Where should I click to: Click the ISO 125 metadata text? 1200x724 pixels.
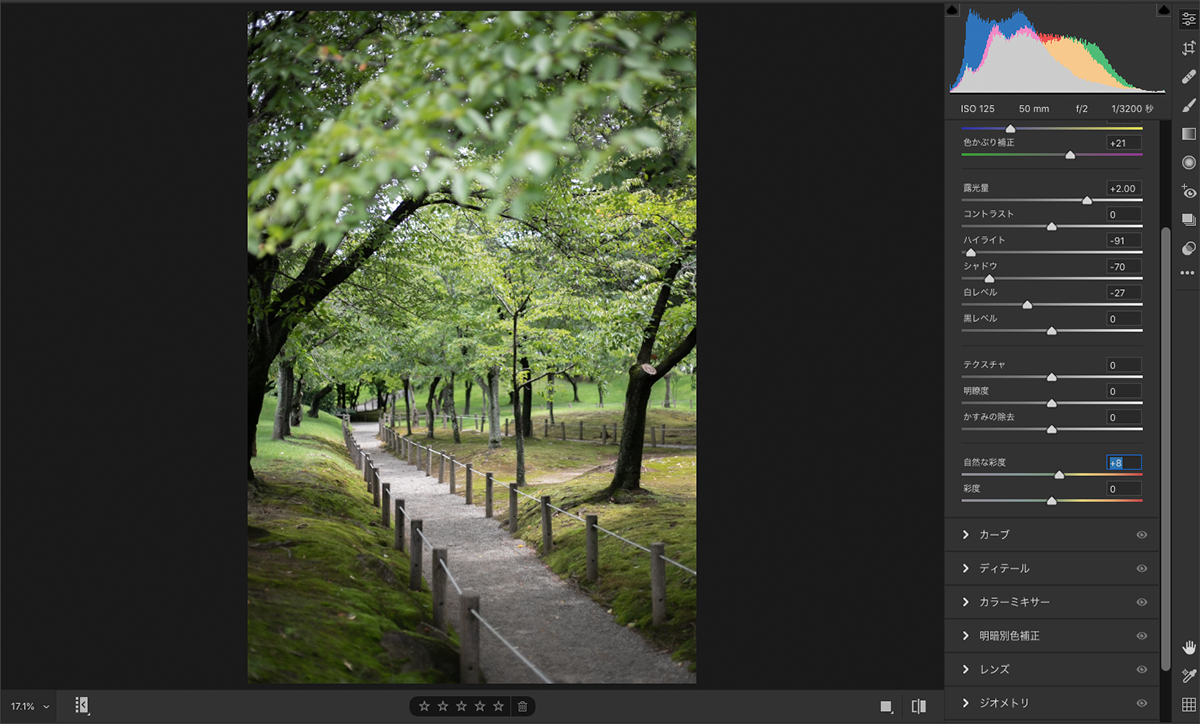(977, 108)
